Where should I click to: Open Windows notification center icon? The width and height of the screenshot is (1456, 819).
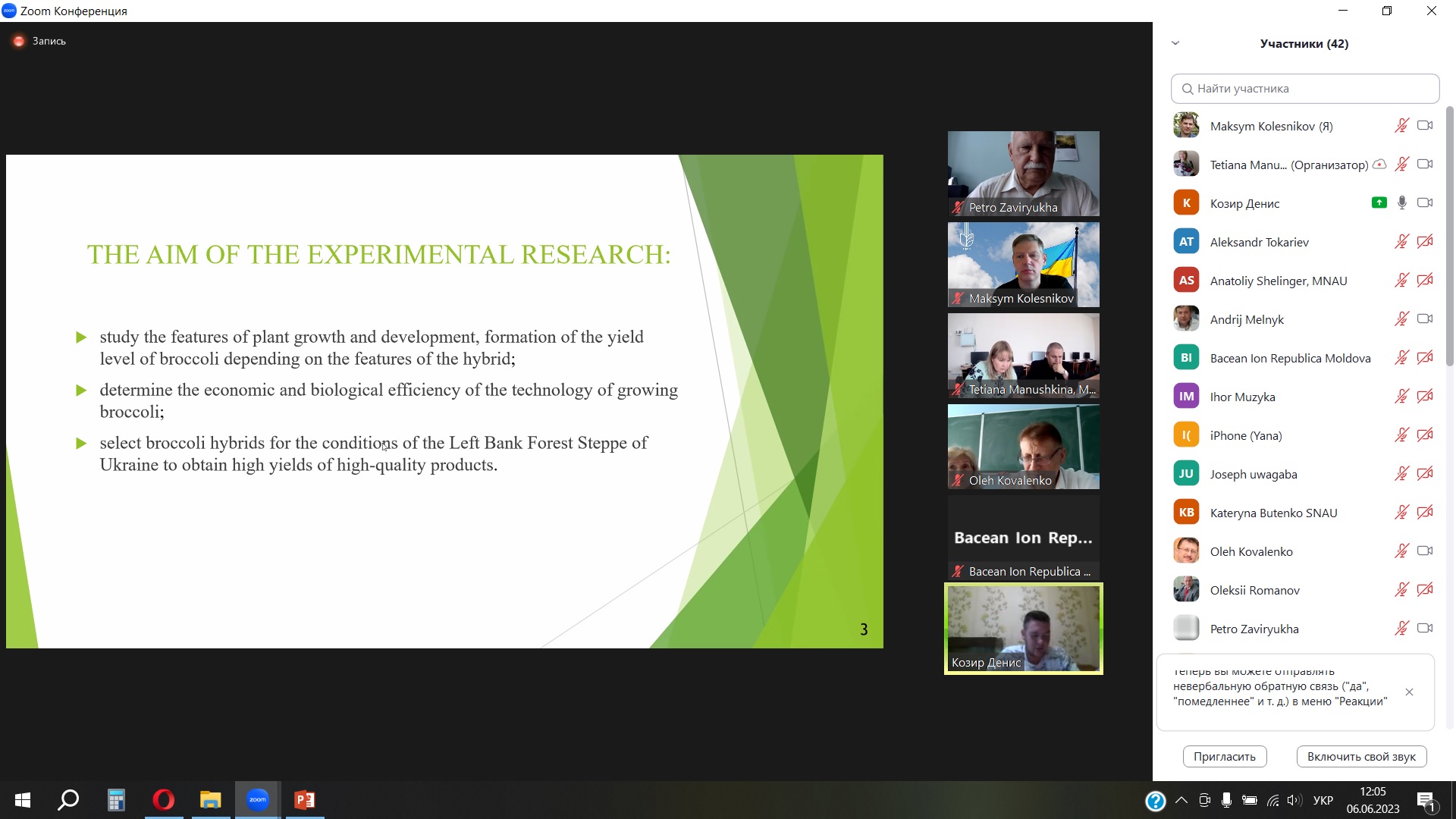pos(1426,800)
